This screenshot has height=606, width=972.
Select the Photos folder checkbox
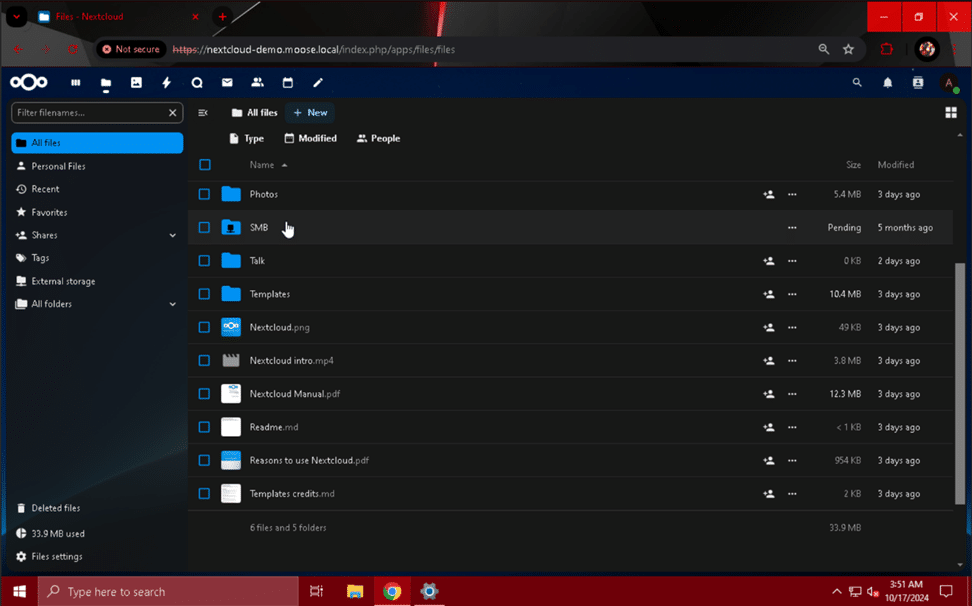tap(204, 195)
